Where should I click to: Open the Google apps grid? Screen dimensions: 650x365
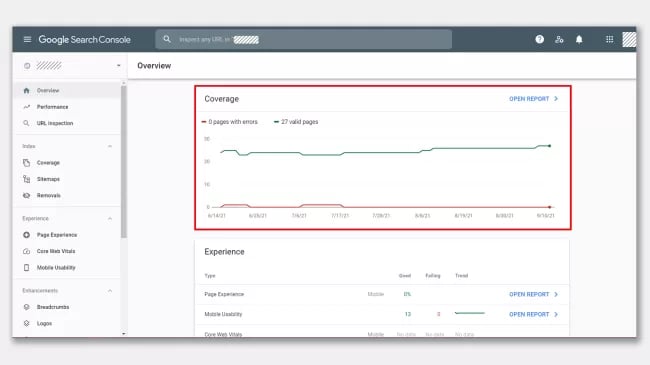click(x=609, y=39)
